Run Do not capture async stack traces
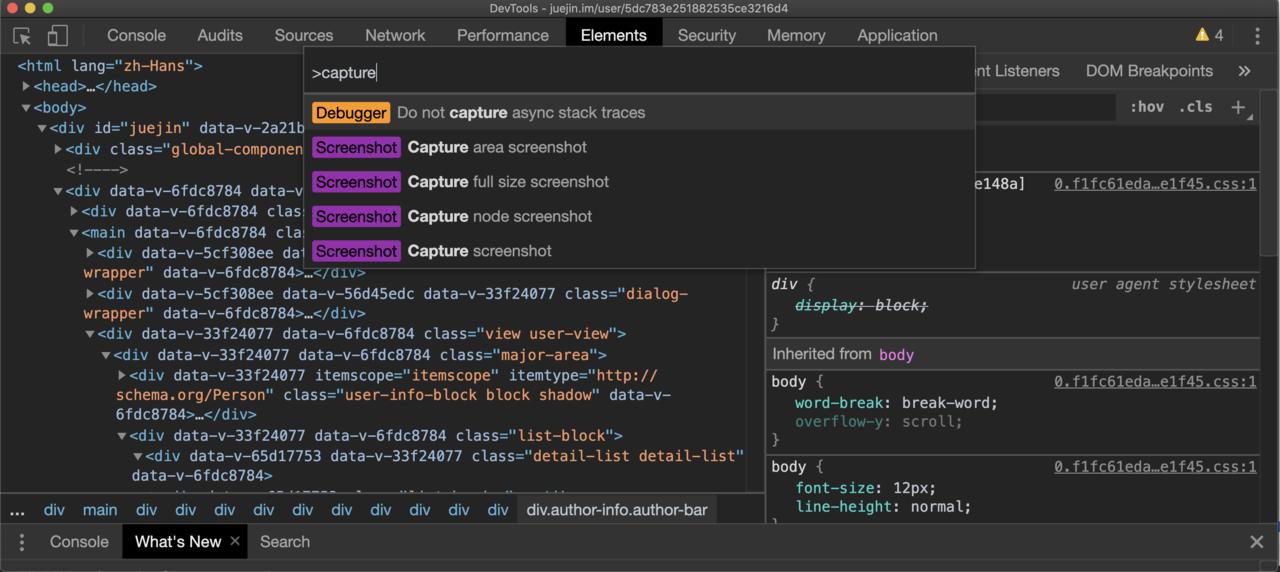This screenshot has height=572, width=1280. (639, 113)
